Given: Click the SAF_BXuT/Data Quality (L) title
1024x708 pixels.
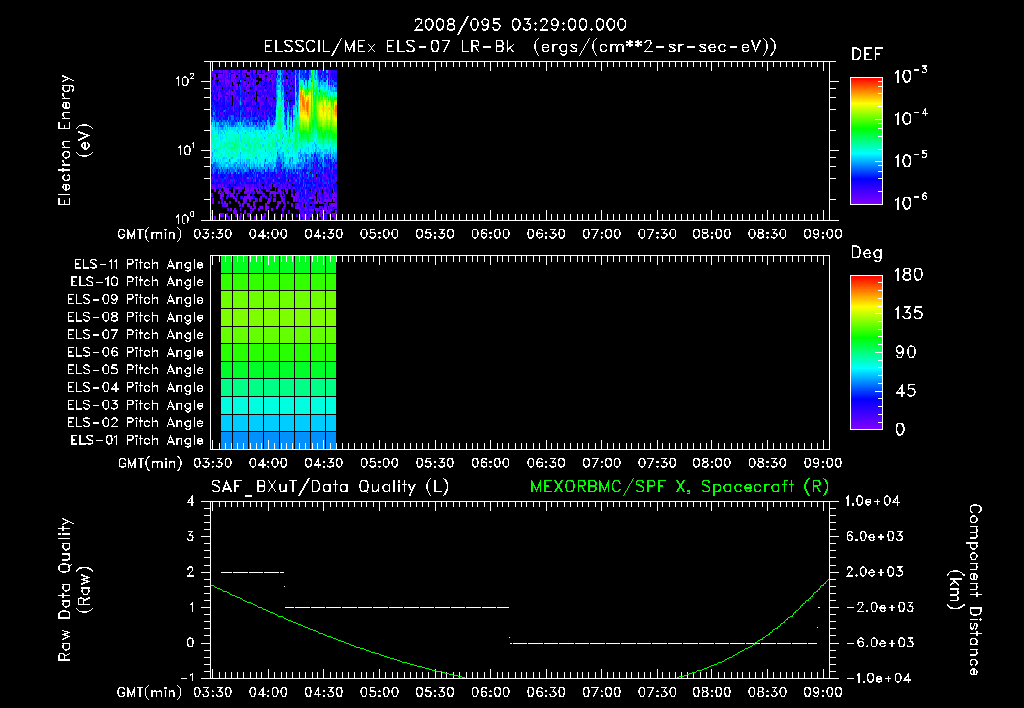Looking at the screenshot, I should [330, 487].
